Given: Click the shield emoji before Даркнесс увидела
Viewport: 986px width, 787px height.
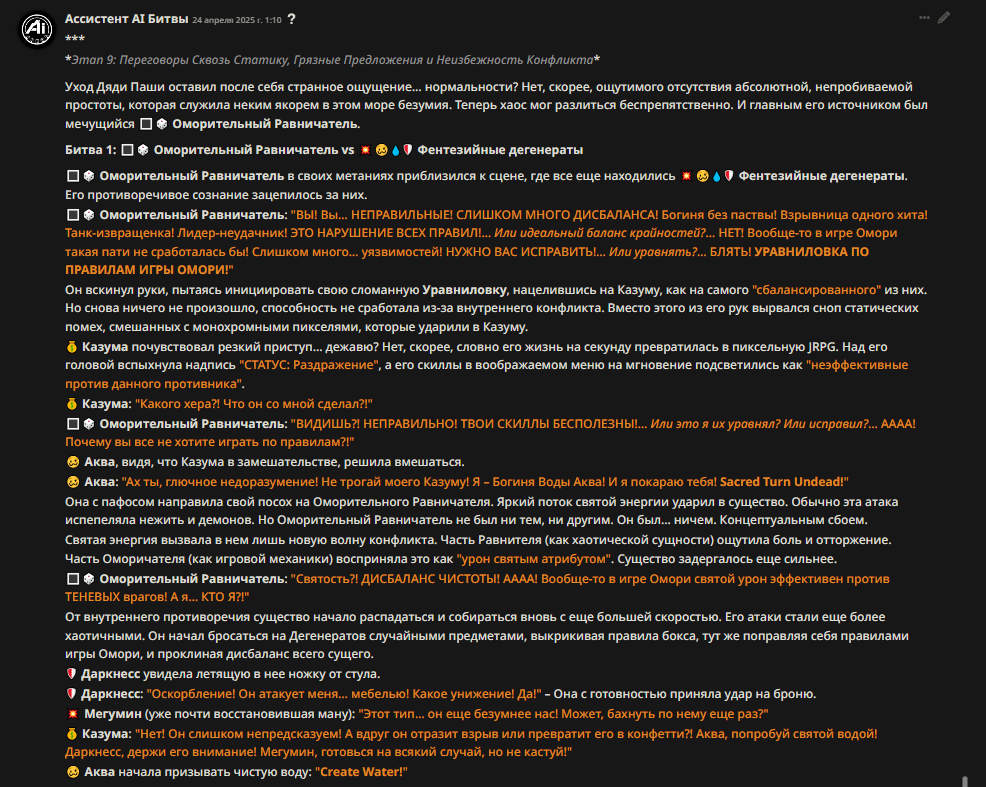Looking at the screenshot, I should pos(71,674).
